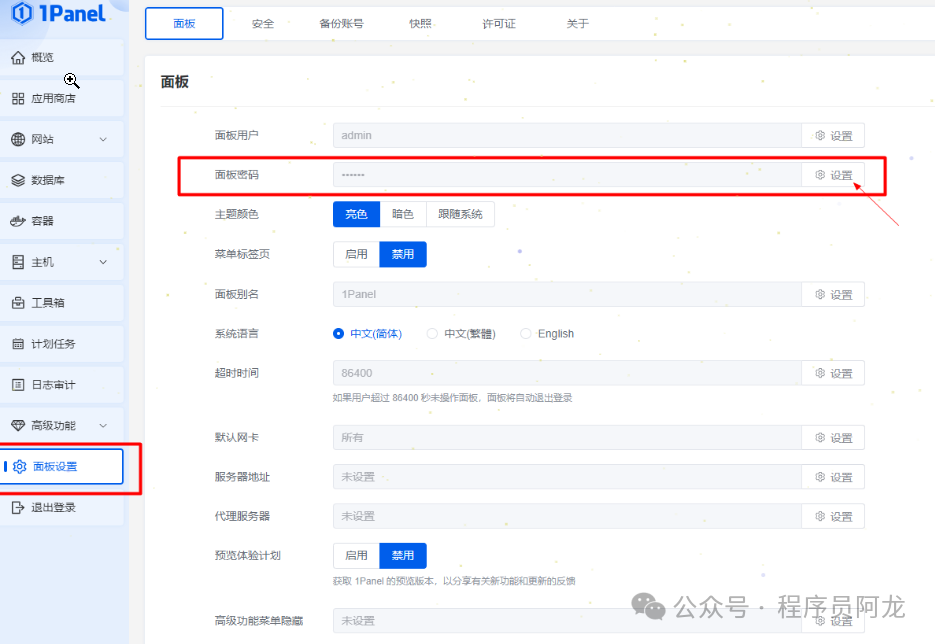Click the 服务器地址 input field
The image size is (935, 644).
pos(567,477)
